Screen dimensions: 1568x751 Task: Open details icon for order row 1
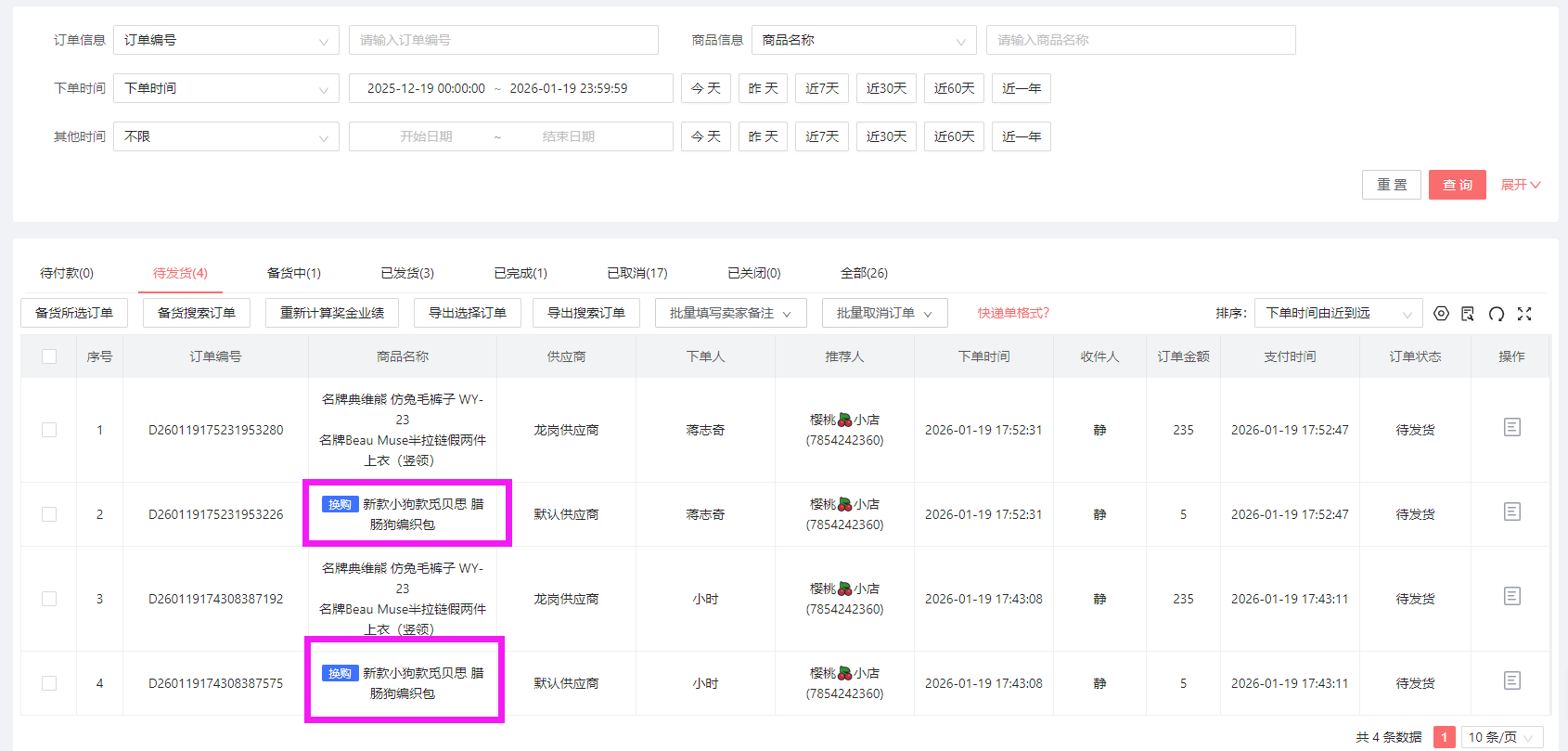click(1511, 427)
